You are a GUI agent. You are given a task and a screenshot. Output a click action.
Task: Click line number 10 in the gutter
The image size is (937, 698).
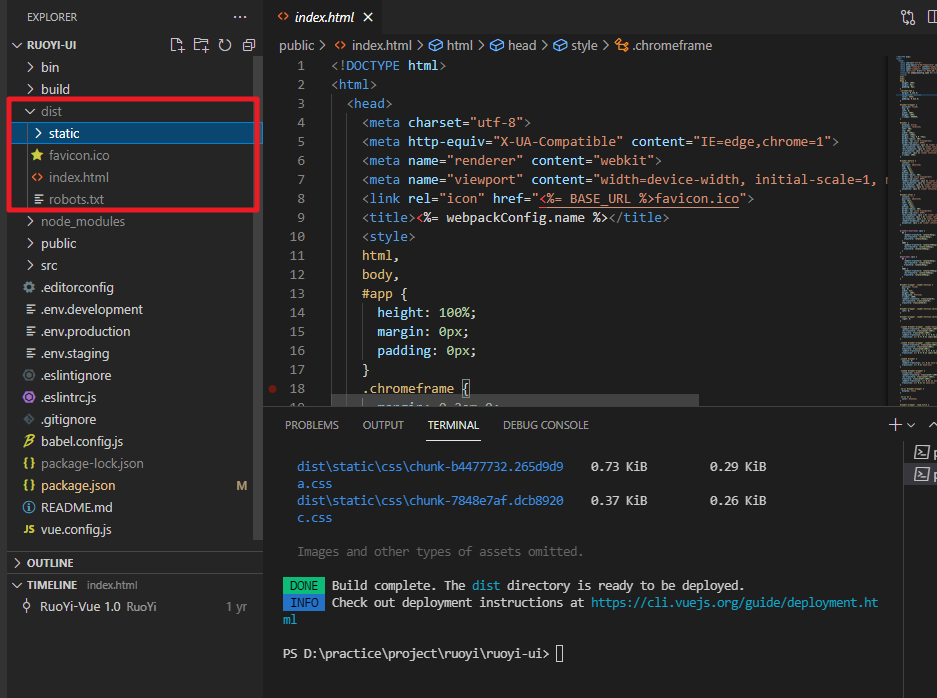pyautogui.click(x=297, y=237)
